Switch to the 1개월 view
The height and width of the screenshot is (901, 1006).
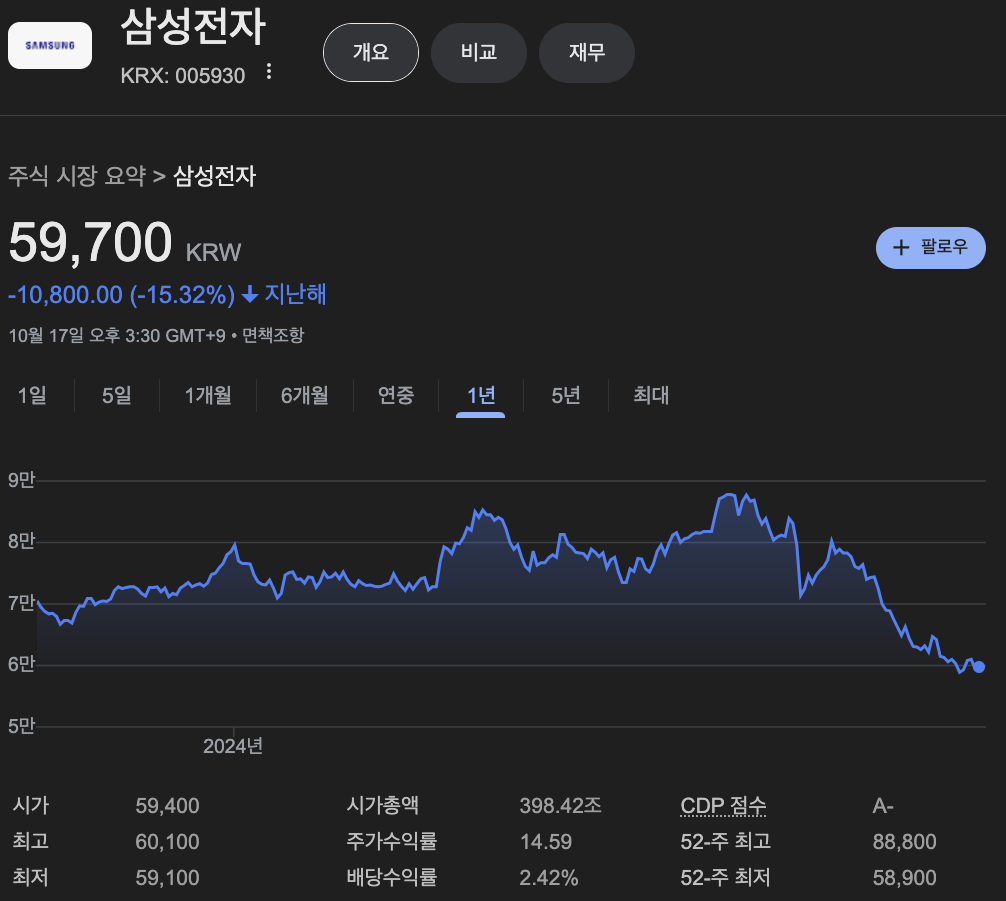tap(207, 396)
